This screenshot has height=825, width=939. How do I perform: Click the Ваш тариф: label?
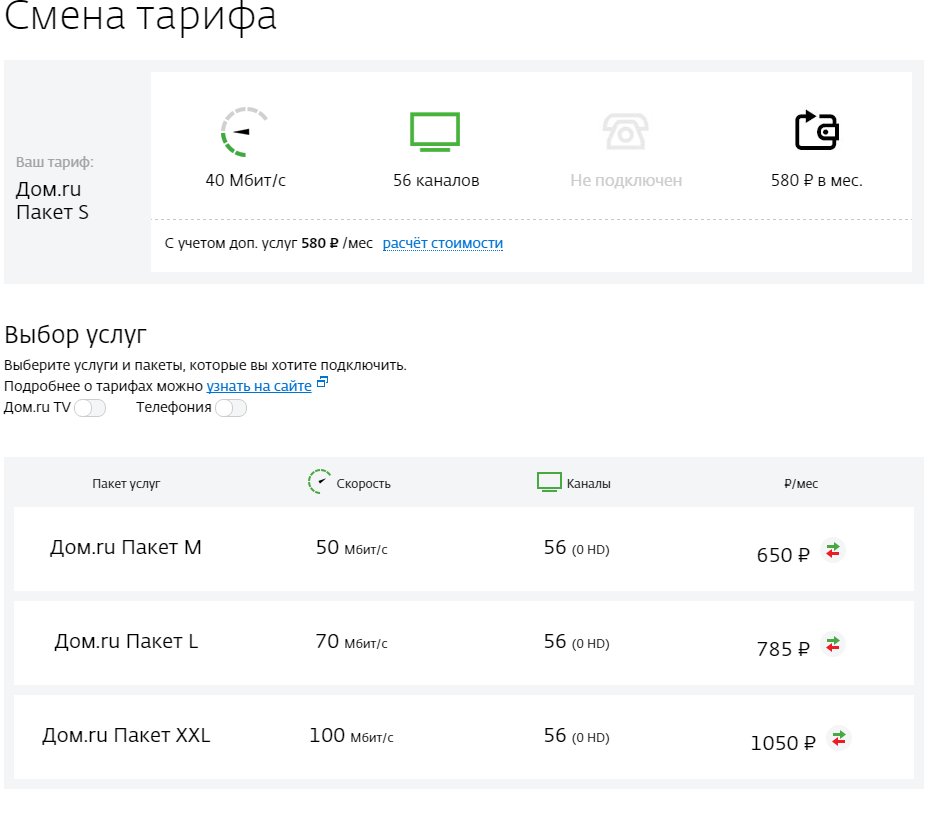[x=54, y=162]
